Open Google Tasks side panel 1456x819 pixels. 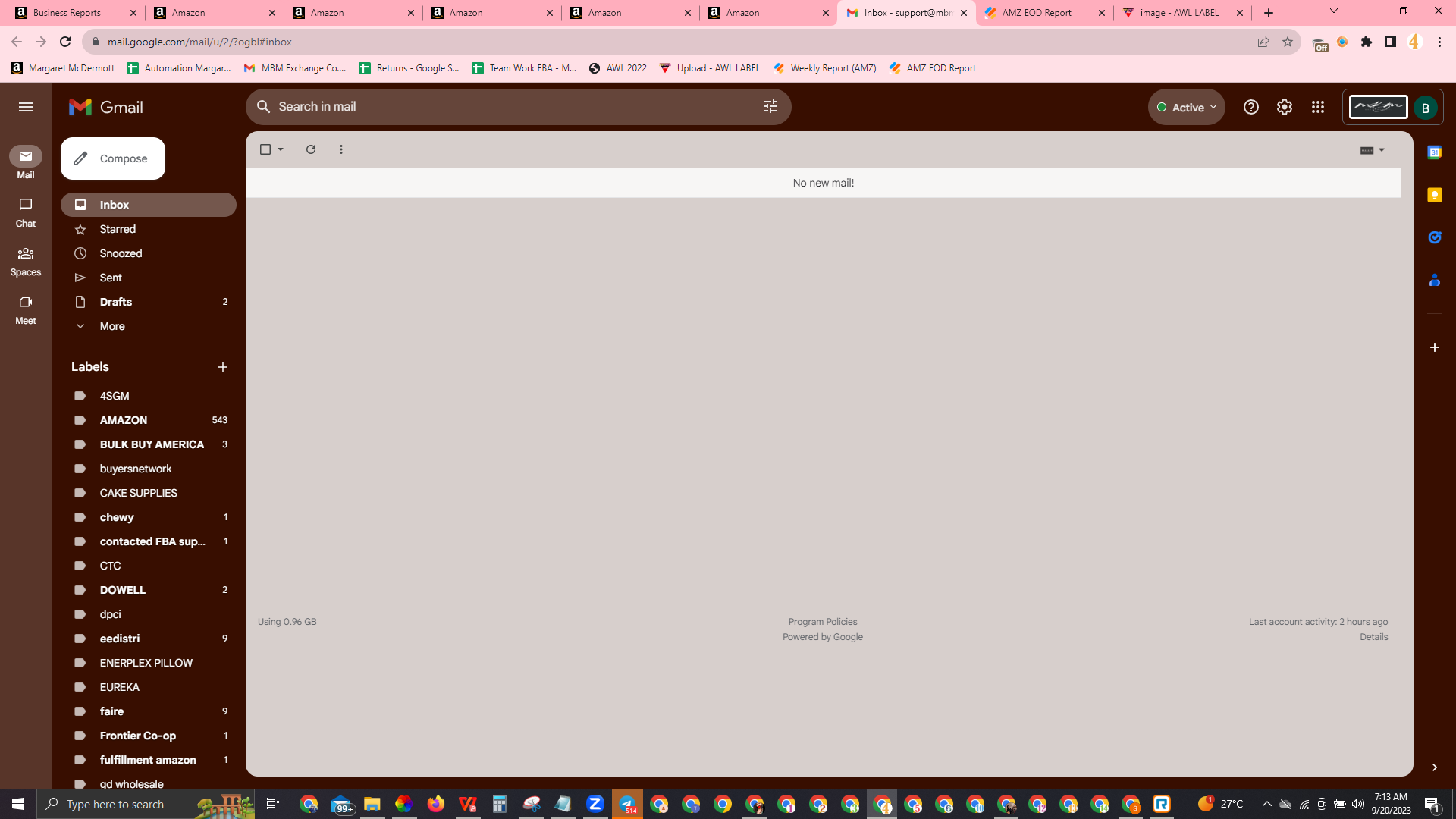tap(1435, 237)
